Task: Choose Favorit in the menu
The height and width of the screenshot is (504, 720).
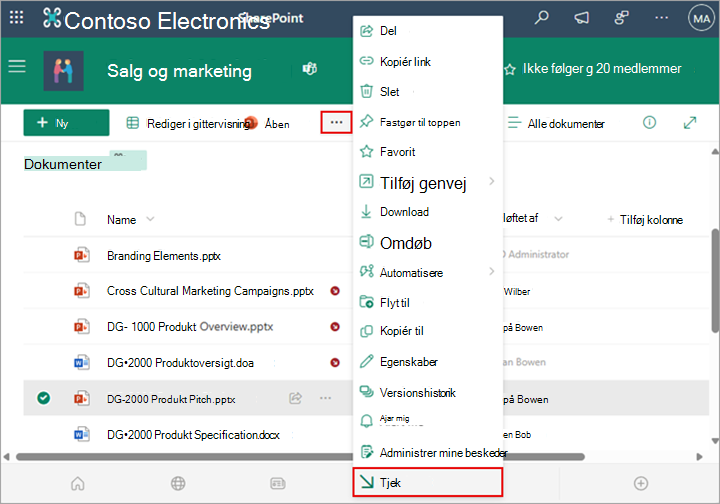Action: tap(428, 151)
